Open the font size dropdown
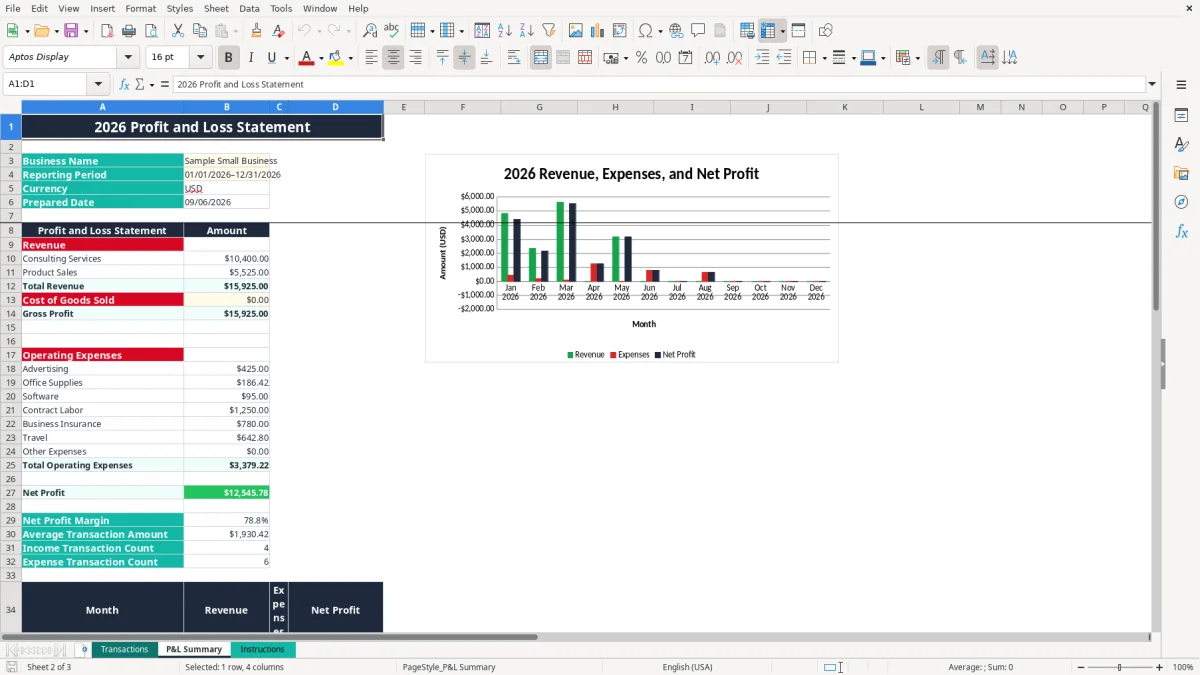The width and height of the screenshot is (1200, 675). [200, 57]
